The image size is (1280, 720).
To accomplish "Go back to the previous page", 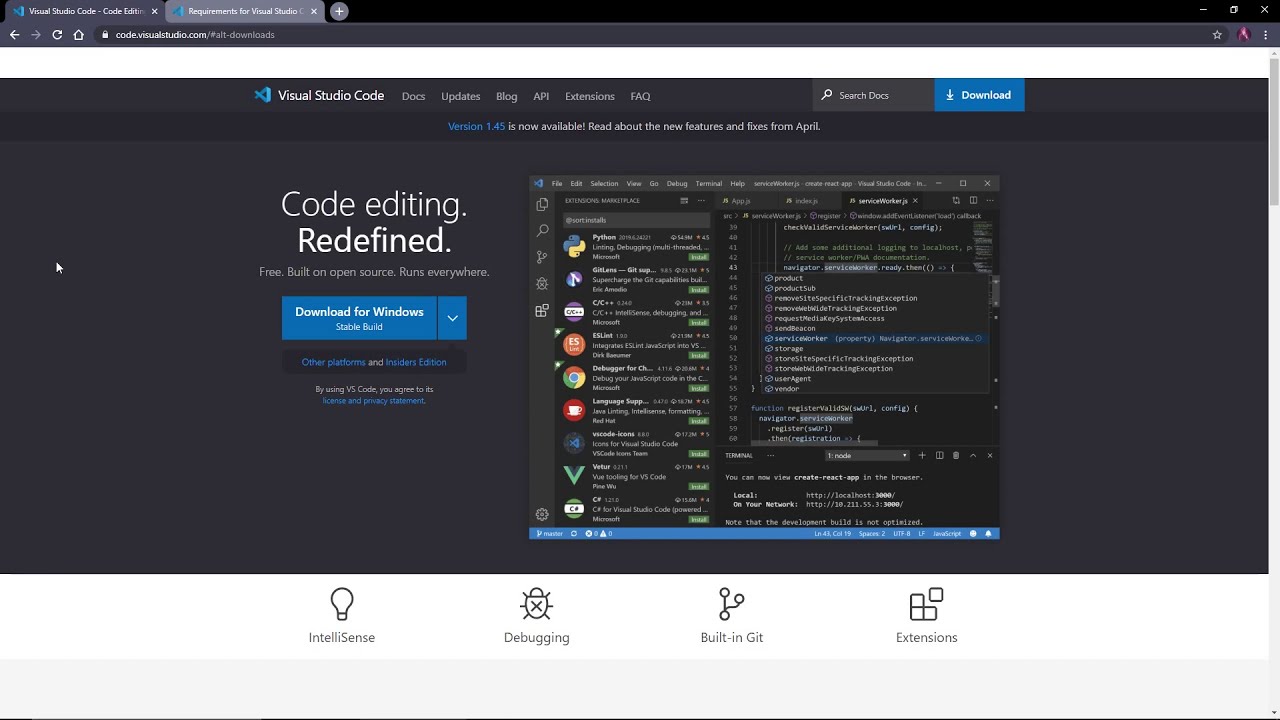I will pos(14,35).
